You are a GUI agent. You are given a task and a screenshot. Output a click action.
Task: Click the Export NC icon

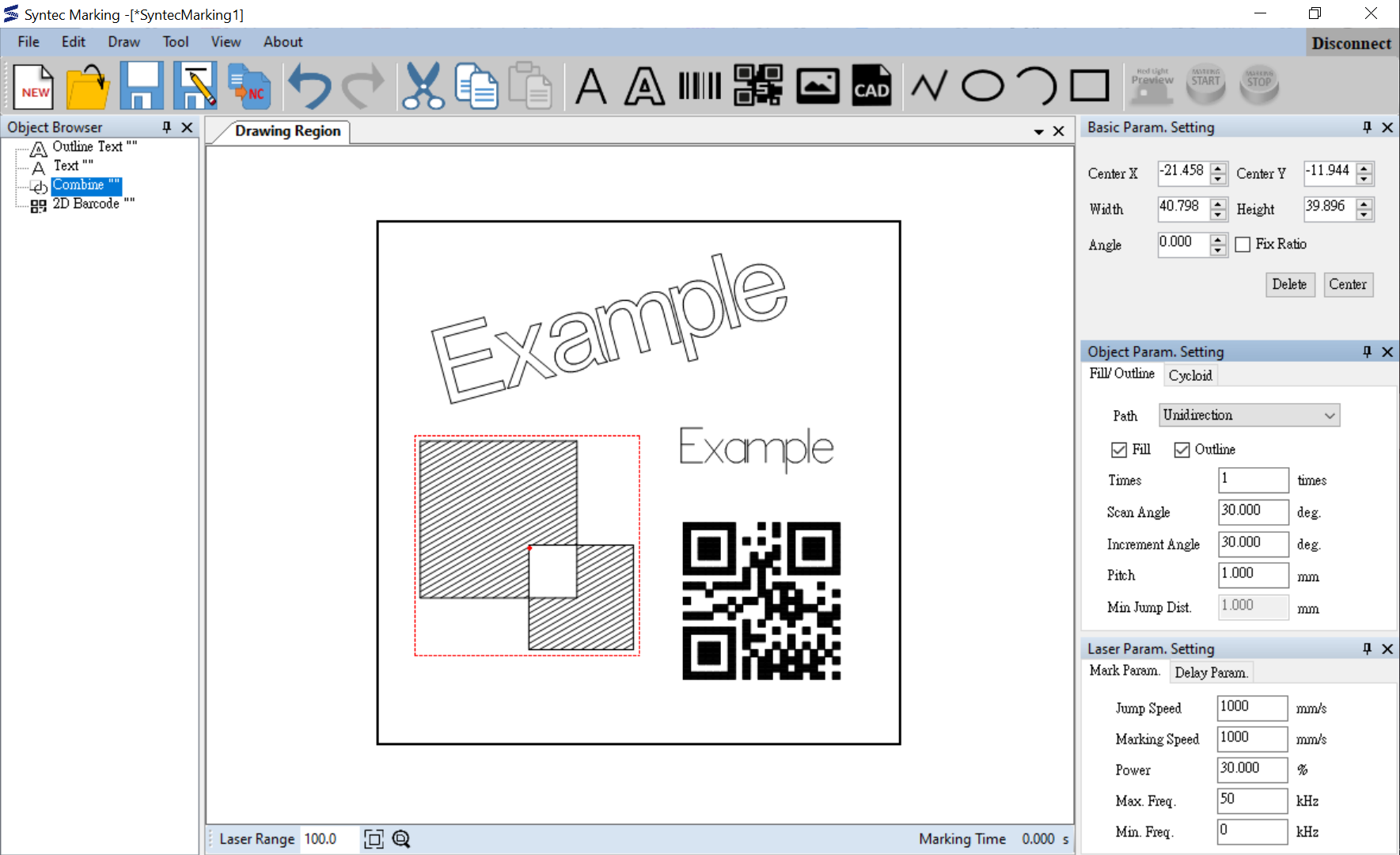pos(248,85)
